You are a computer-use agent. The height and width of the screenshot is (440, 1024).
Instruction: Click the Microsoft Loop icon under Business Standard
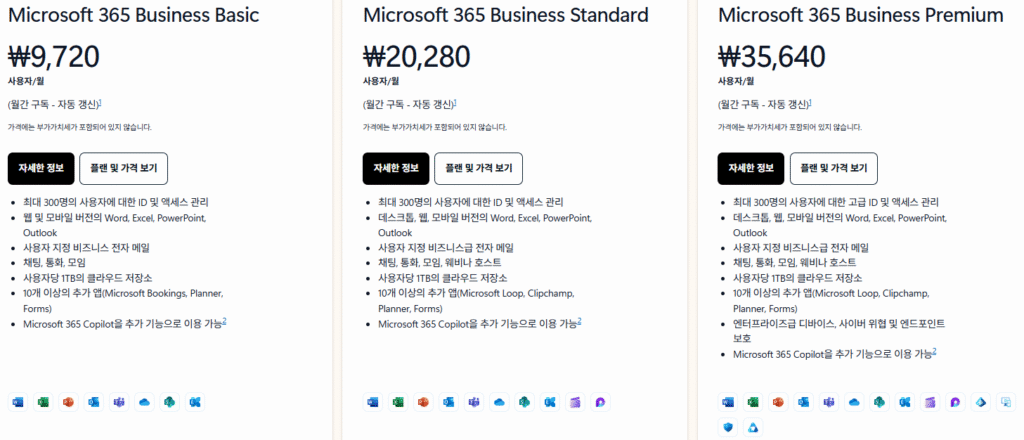tap(599, 401)
